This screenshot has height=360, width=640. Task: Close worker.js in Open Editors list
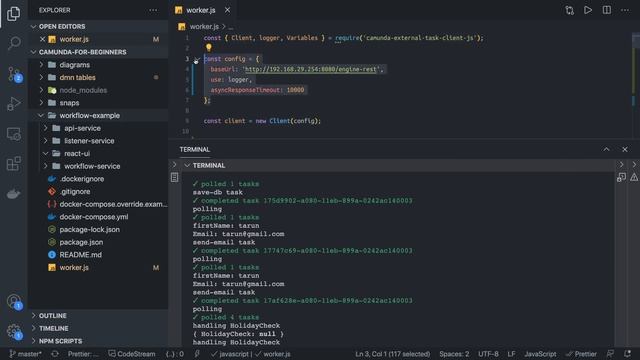pos(42,39)
